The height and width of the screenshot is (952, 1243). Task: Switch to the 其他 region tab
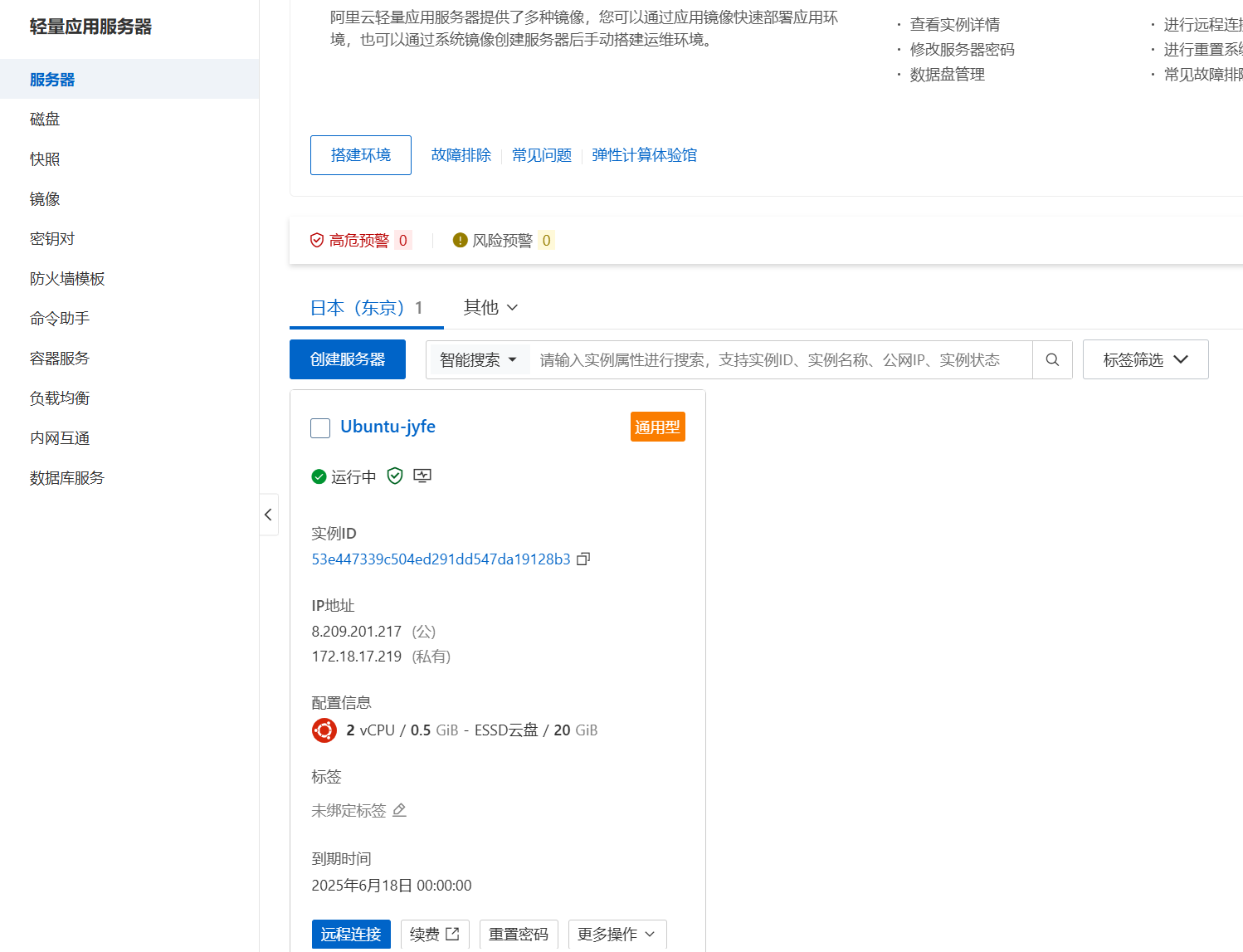pos(489,306)
